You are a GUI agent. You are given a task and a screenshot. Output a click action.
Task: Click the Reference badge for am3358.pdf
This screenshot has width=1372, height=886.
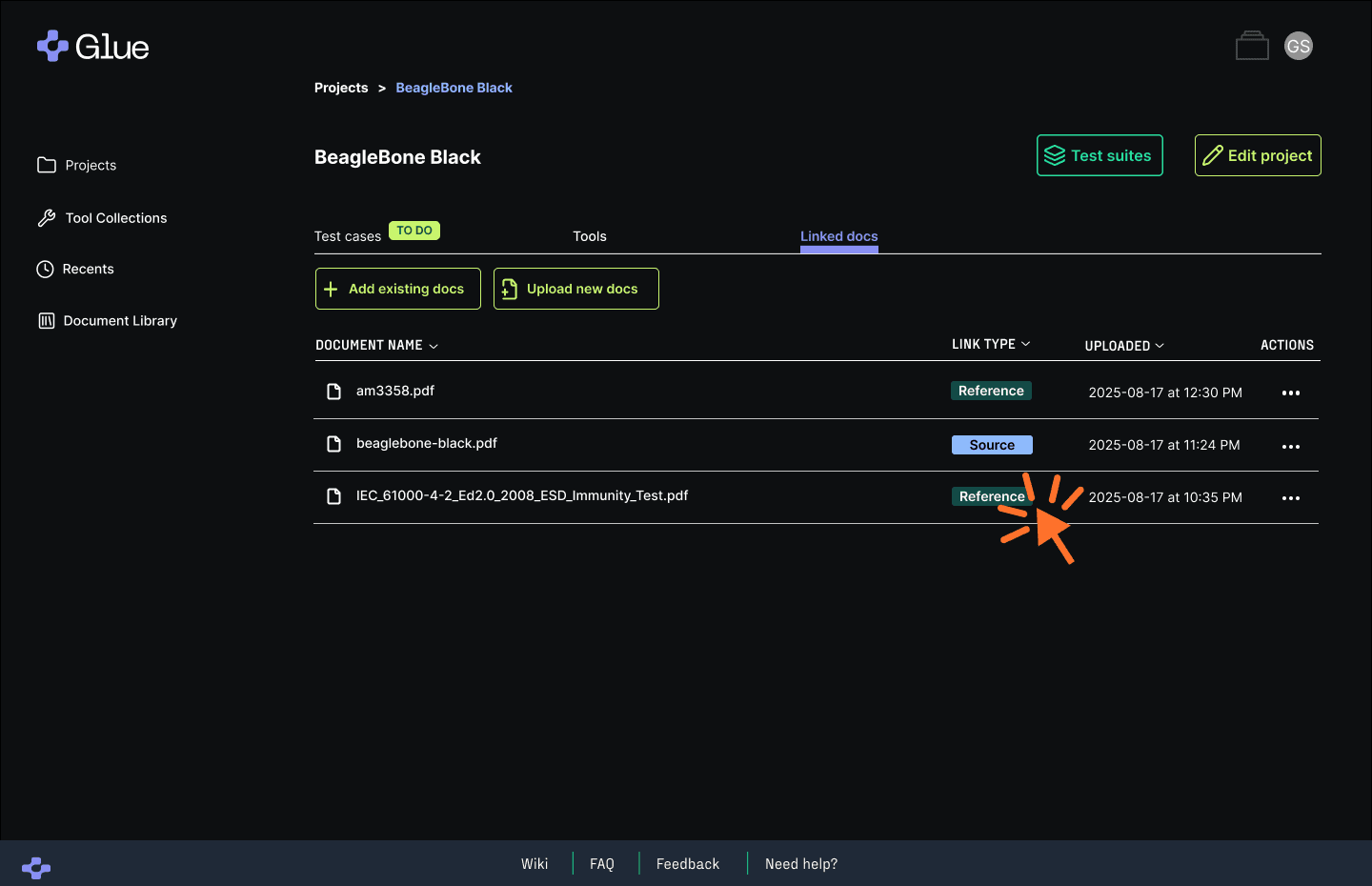tap(991, 391)
